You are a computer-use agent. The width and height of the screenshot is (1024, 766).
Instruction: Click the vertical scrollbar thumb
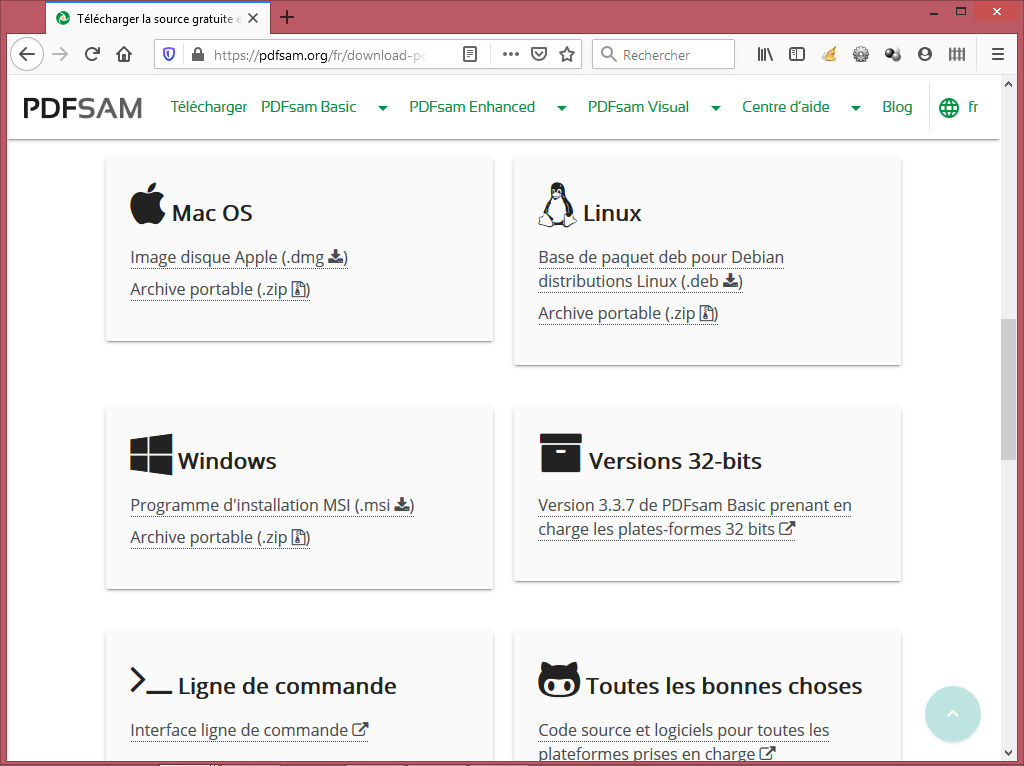(1008, 389)
